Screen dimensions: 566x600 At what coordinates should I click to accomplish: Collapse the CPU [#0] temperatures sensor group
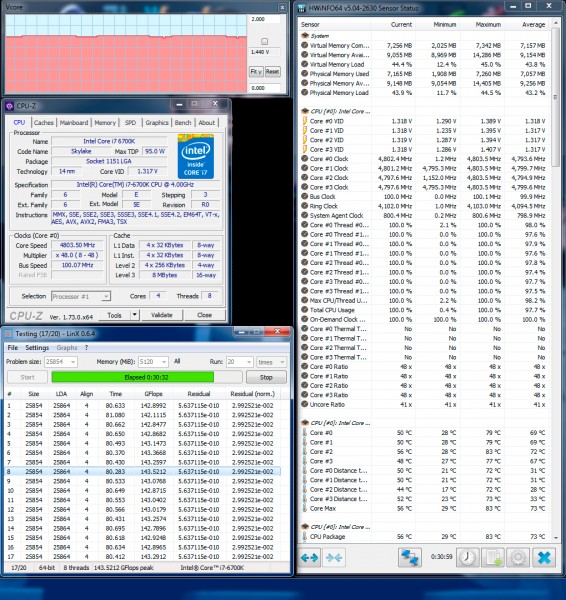point(305,423)
